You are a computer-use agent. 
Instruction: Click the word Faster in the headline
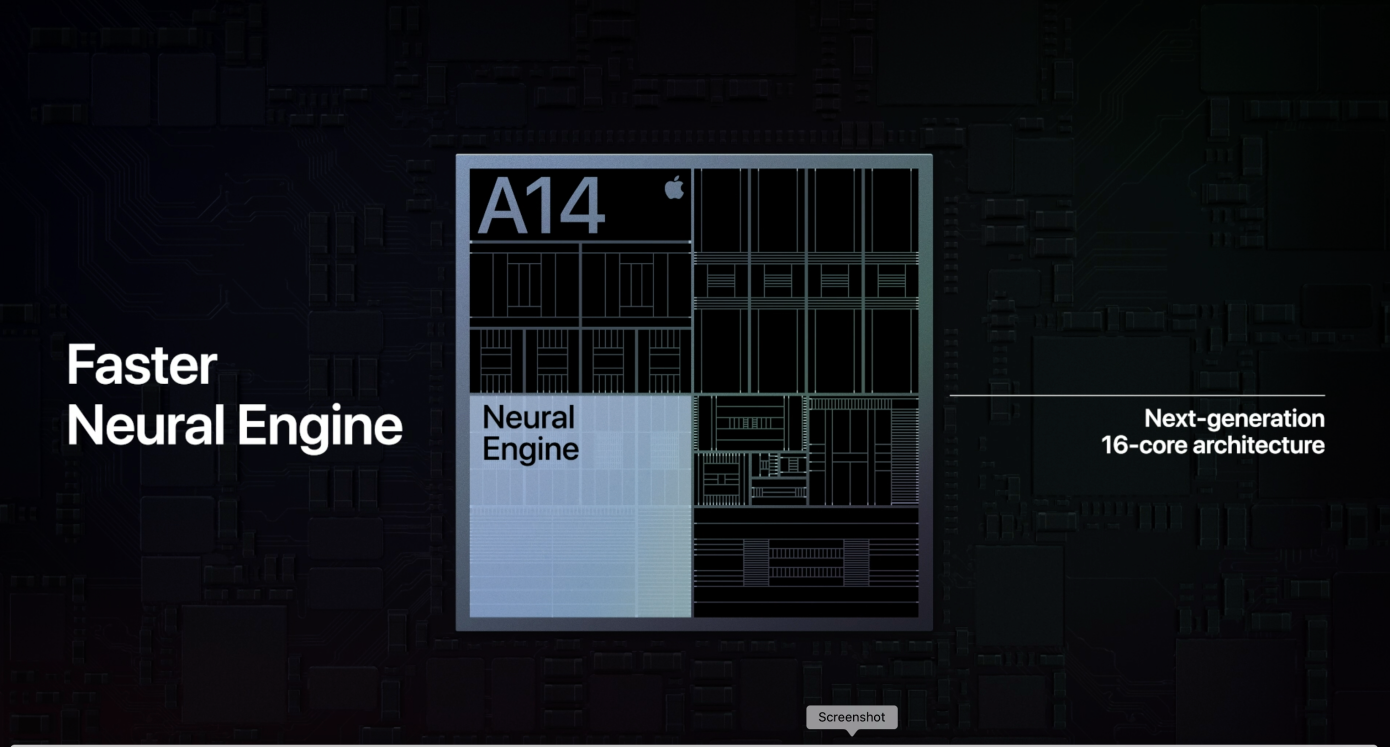tap(142, 365)
